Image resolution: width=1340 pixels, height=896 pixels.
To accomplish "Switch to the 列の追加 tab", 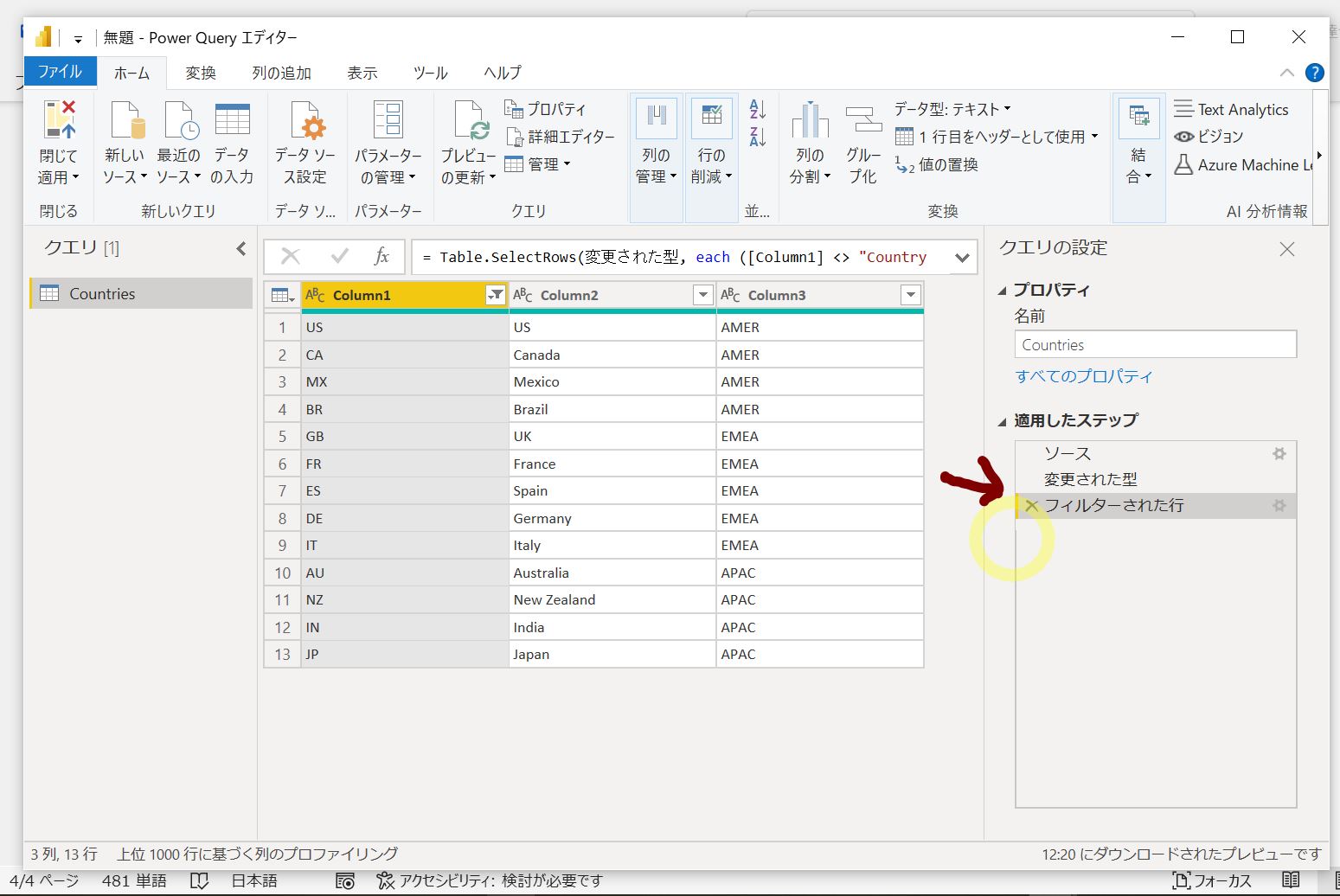I will 281,74.
